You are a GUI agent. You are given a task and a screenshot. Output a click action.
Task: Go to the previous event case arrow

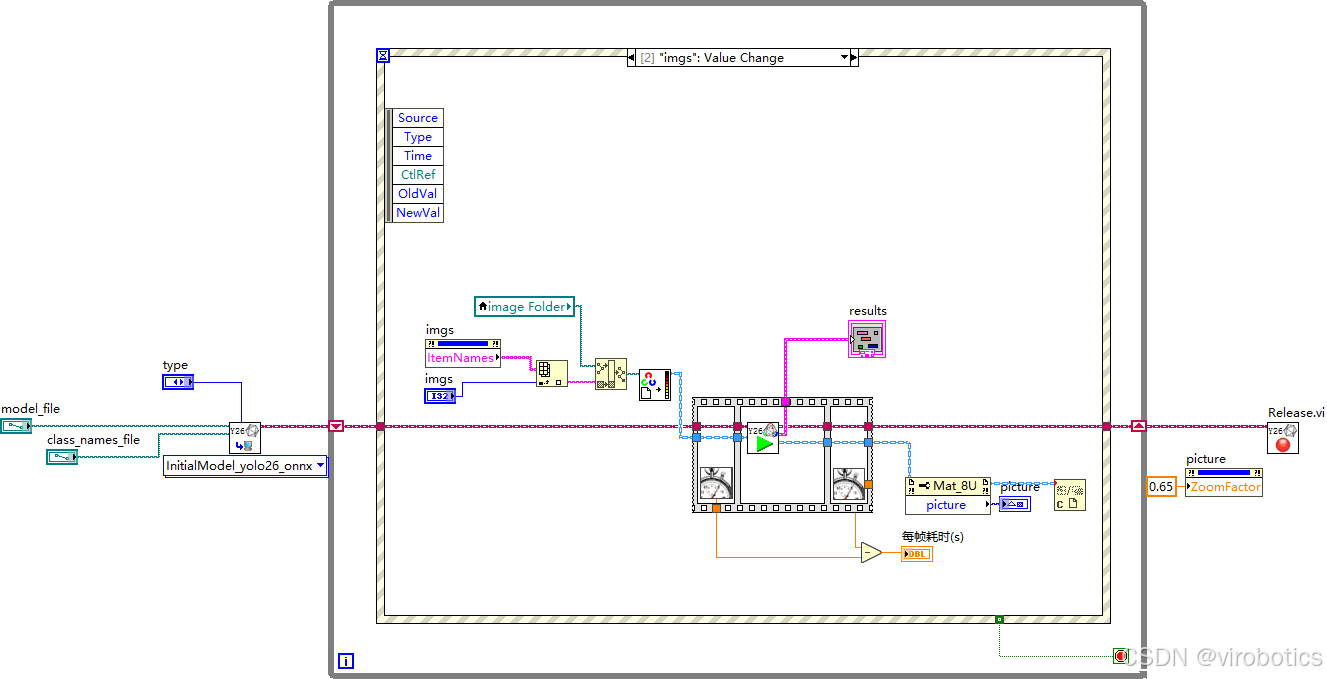pos(632,58)
